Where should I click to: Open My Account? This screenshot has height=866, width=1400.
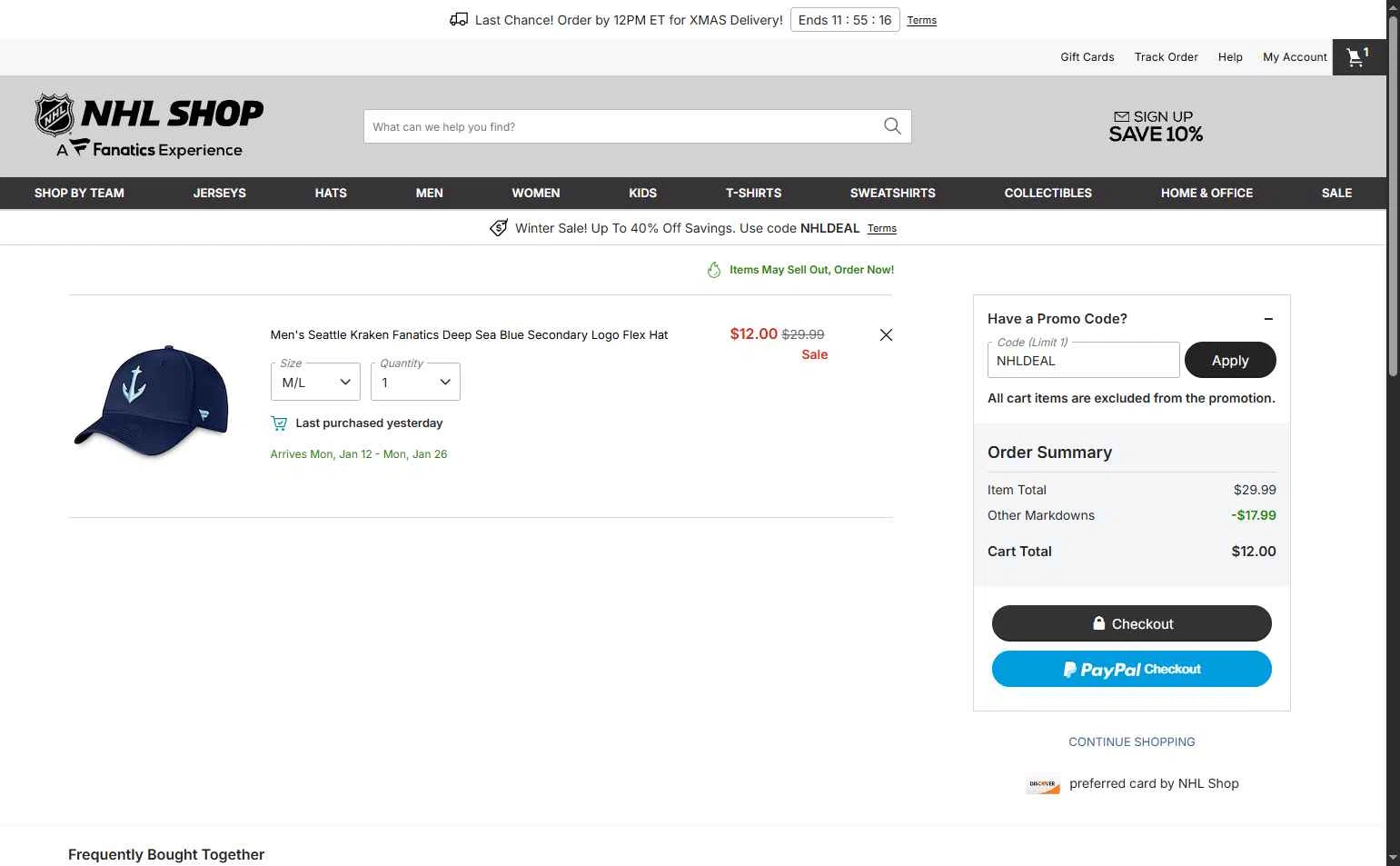(1296, 56)
